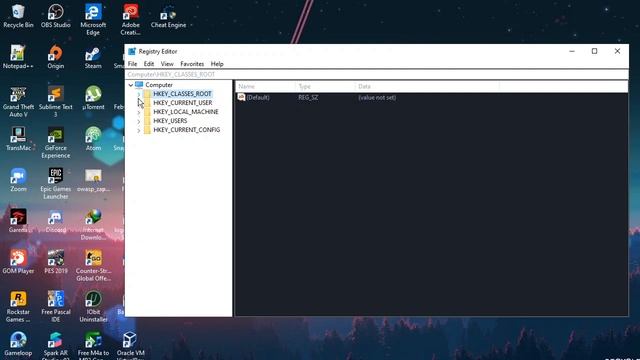This screenshot has height=360, width=640.
Task: Expand the HKEY_CURRENT_CONFIG chevron
Action: pos(139,130)
